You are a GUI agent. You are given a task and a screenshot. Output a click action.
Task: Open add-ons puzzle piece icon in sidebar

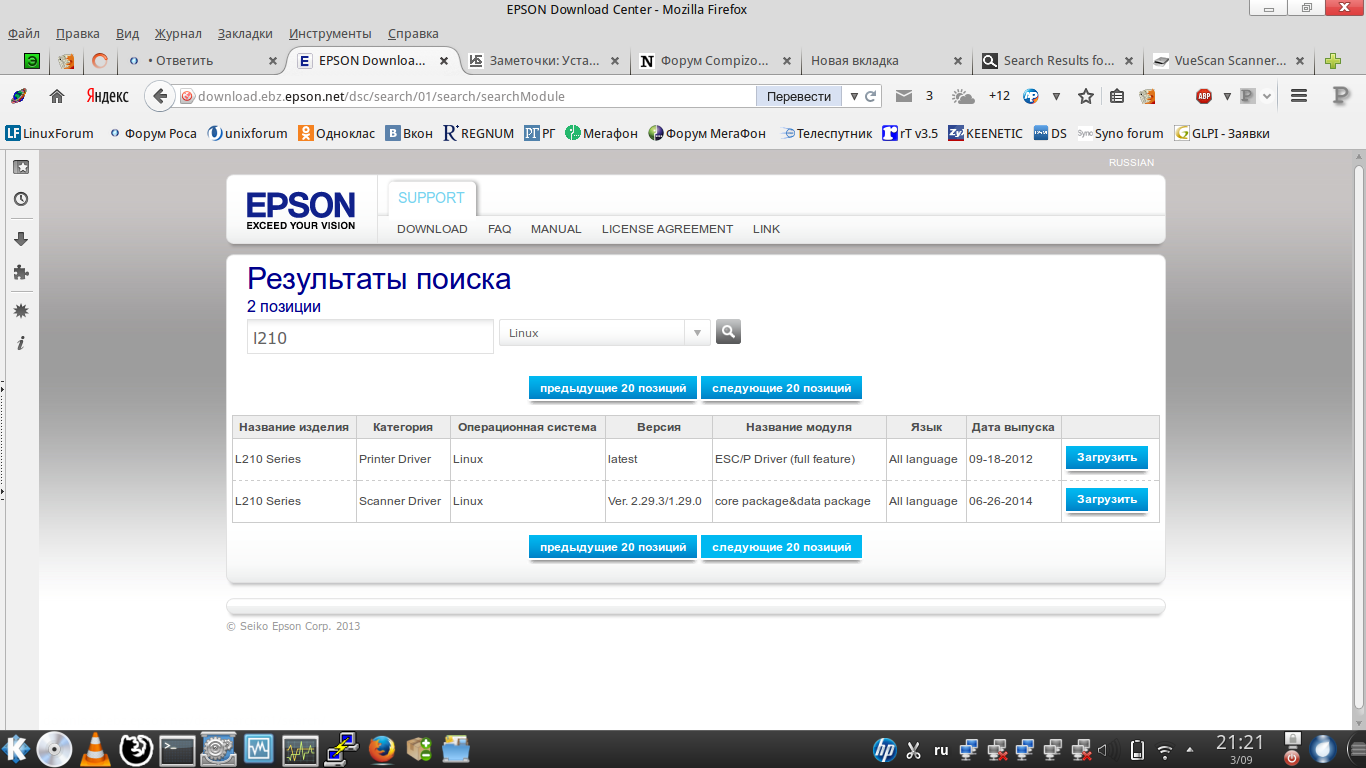coord(21,271)
